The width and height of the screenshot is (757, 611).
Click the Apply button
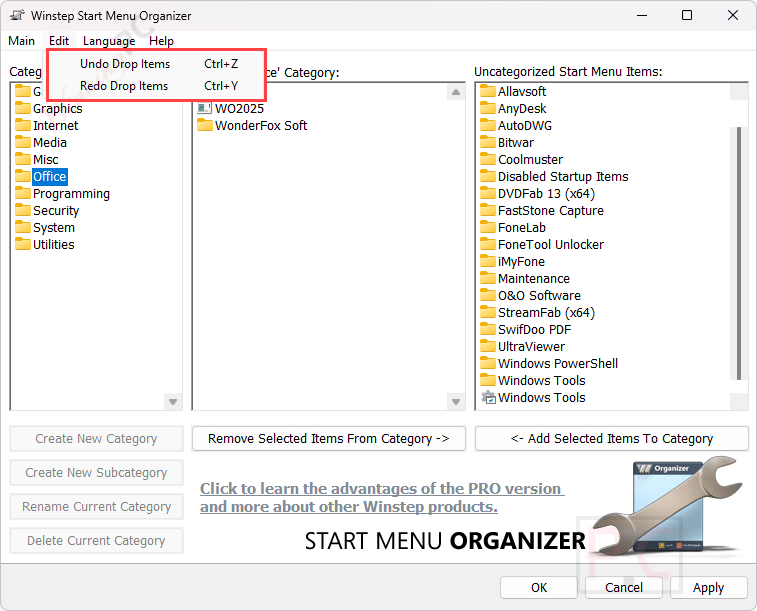point(708,587)
